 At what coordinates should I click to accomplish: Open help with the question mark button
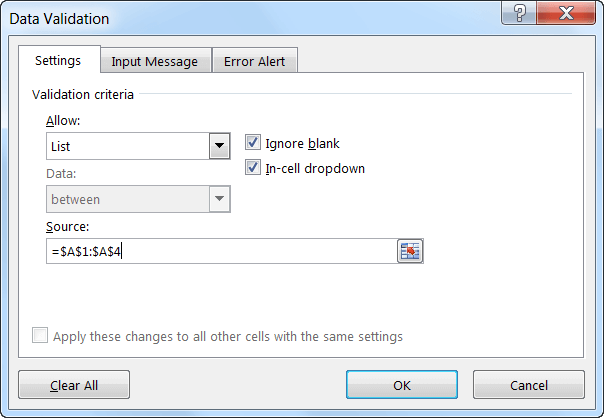519,13
